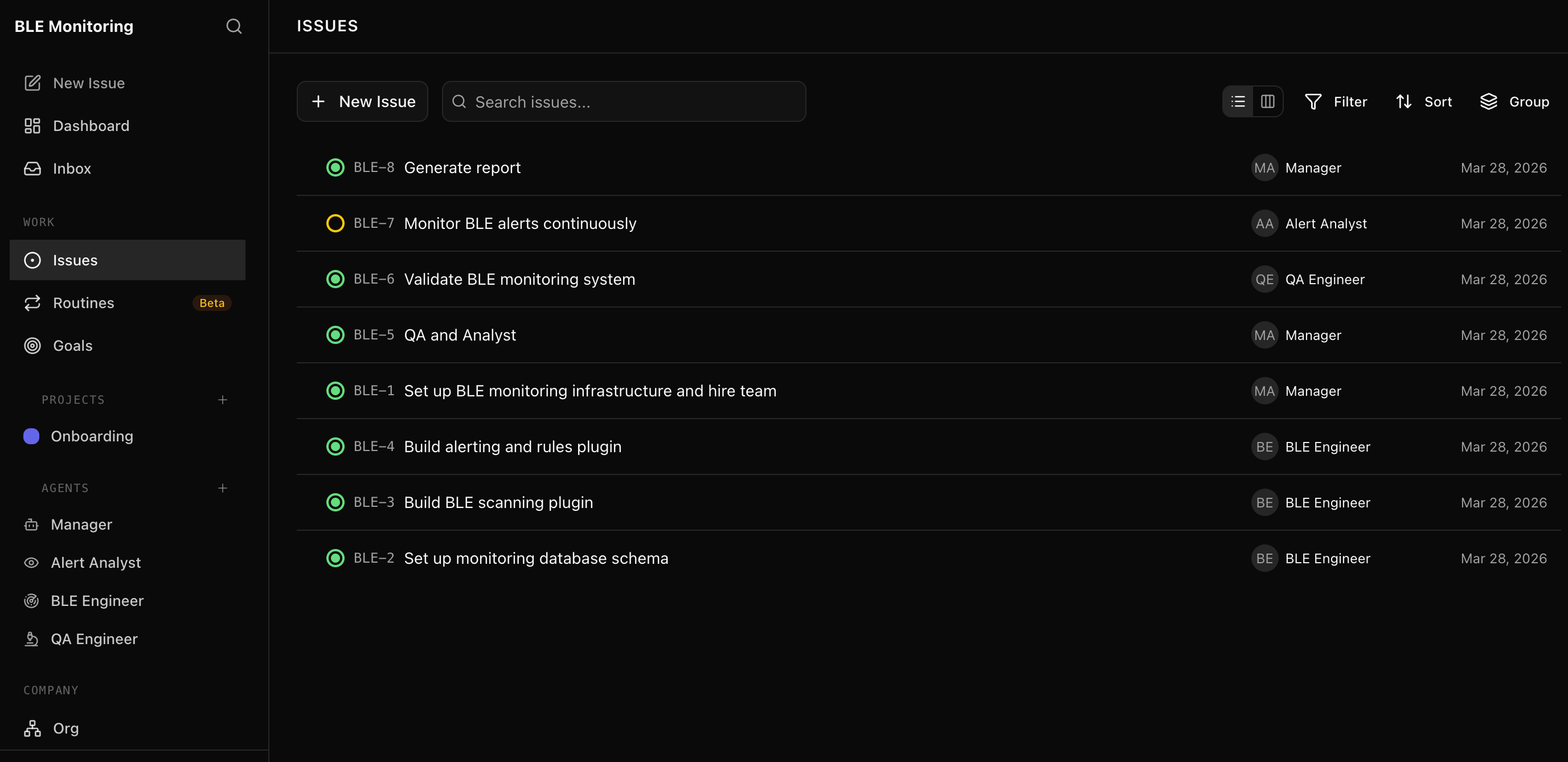Open Inbox from the sidebar
Image resolution: width=1568 pixels, height=762 pixels.
(x=72, y=169)
